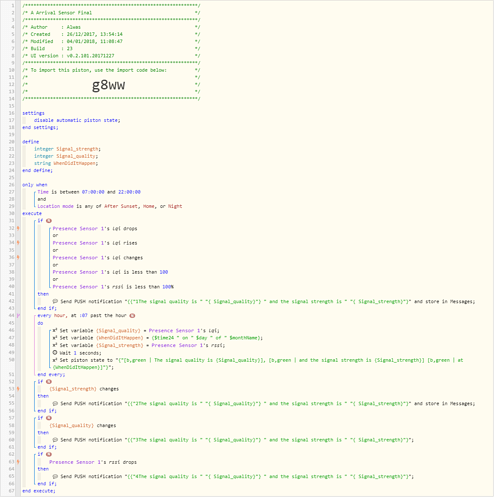Click the speech bubble icon on the line 65 notification
The width and height of the screenshot is (496, 500).
click(x=55, y=476)
